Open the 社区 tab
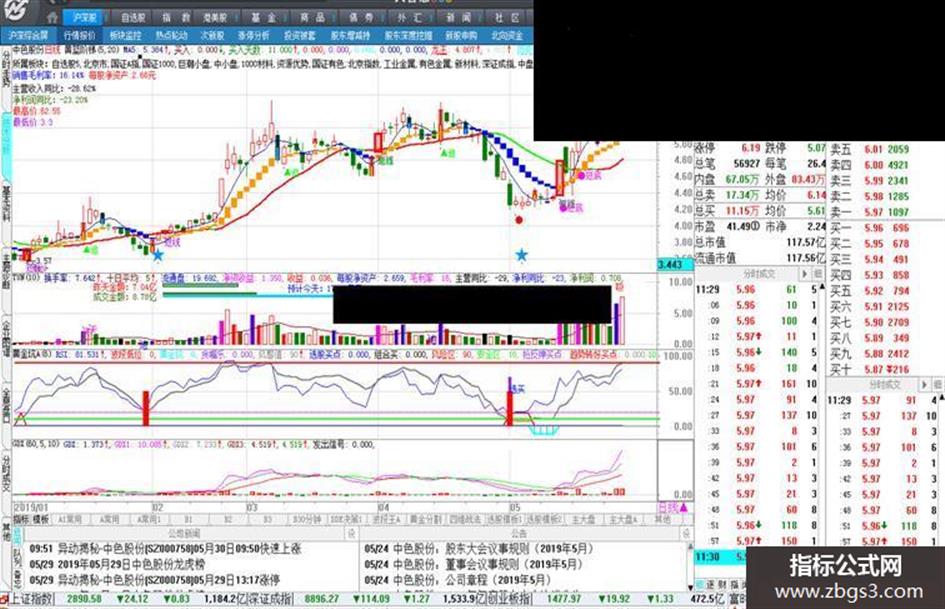 click(x=507, y=17)
